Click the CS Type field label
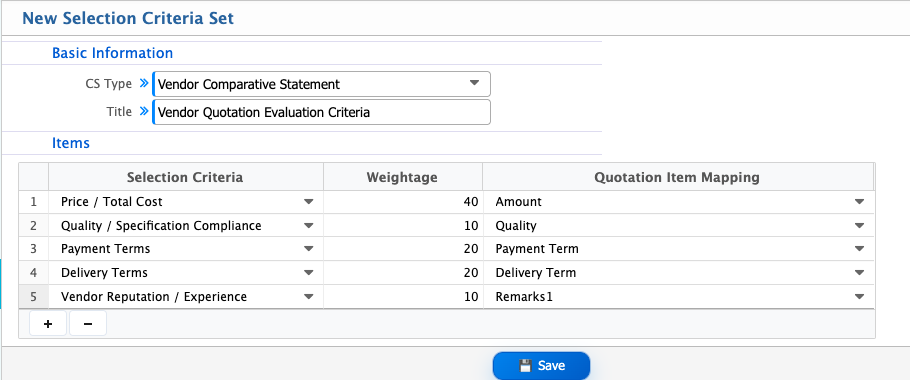 tap(109, 84)
